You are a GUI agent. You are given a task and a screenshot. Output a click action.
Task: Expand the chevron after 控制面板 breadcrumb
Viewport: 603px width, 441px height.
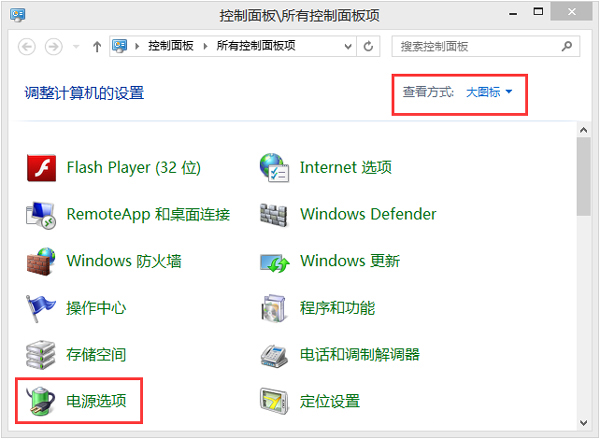205,47
